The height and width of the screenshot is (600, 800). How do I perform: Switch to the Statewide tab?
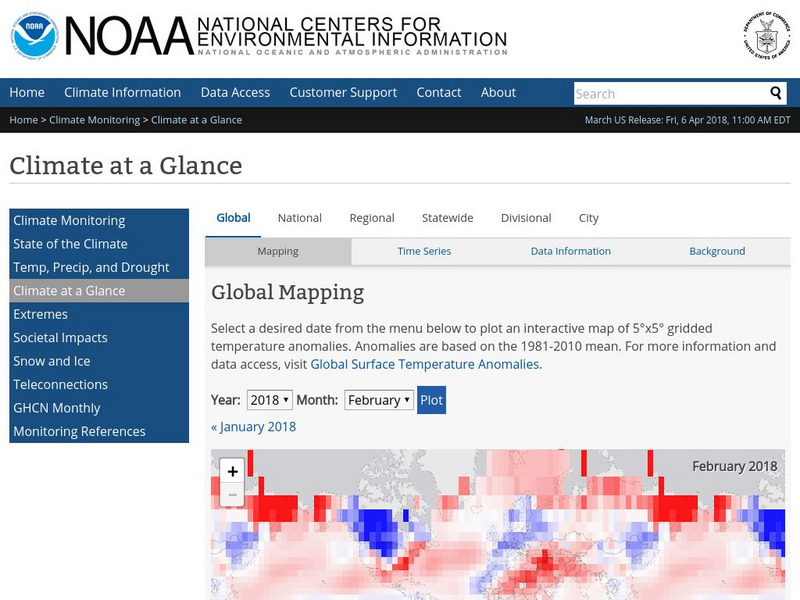click(447, 218)
